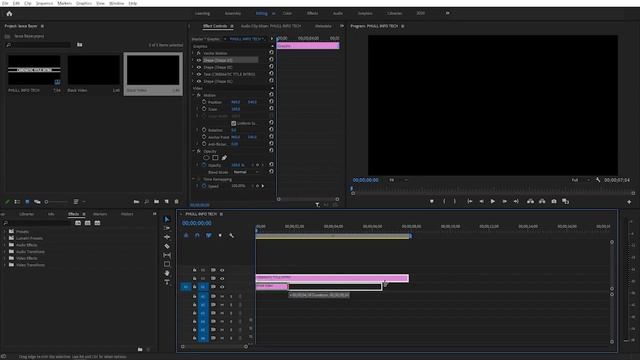Collapse the Motion effect section

(193, 95)
